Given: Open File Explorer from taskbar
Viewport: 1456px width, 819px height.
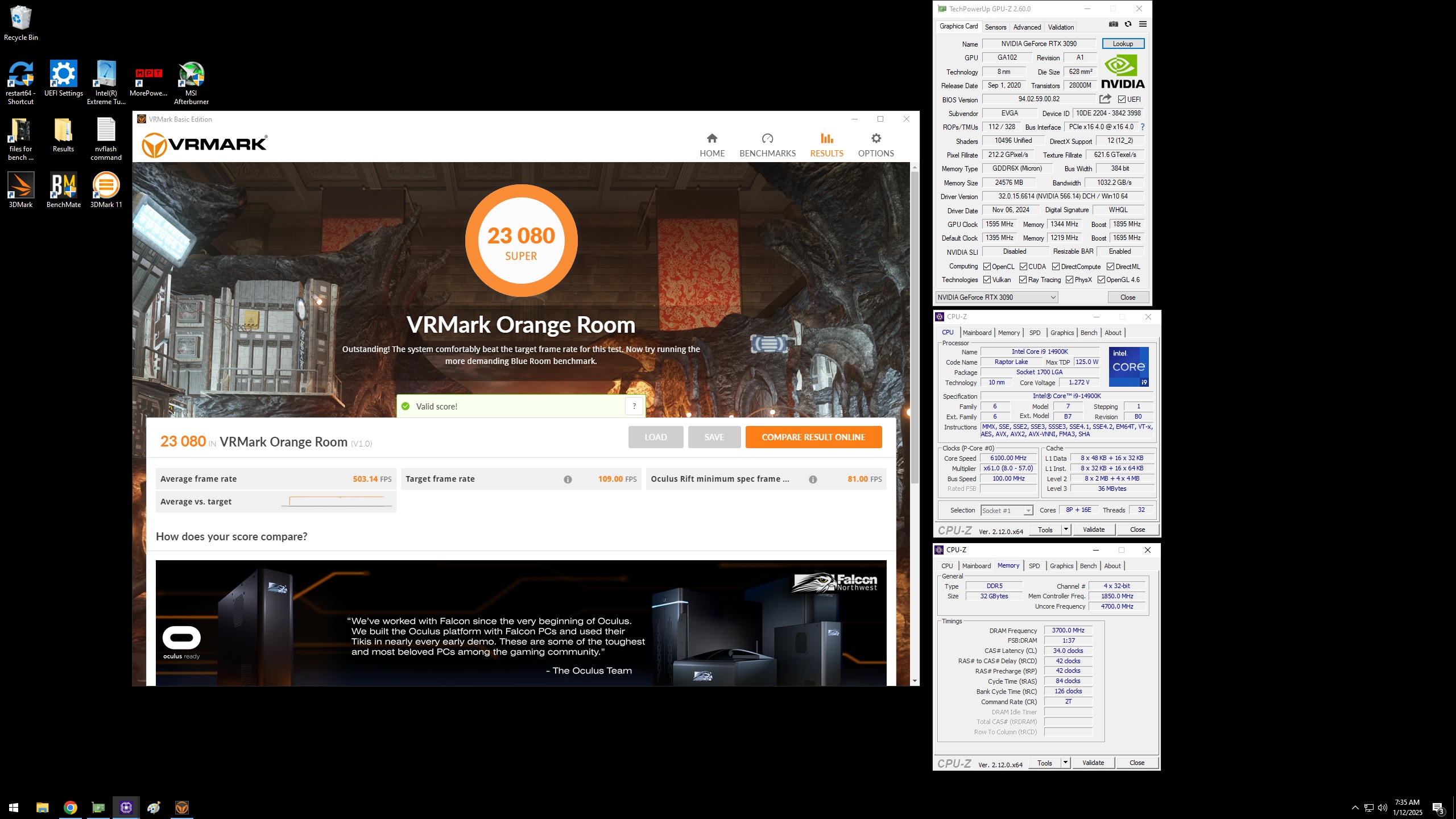Looking at the screenshot, I should [42, 808].
